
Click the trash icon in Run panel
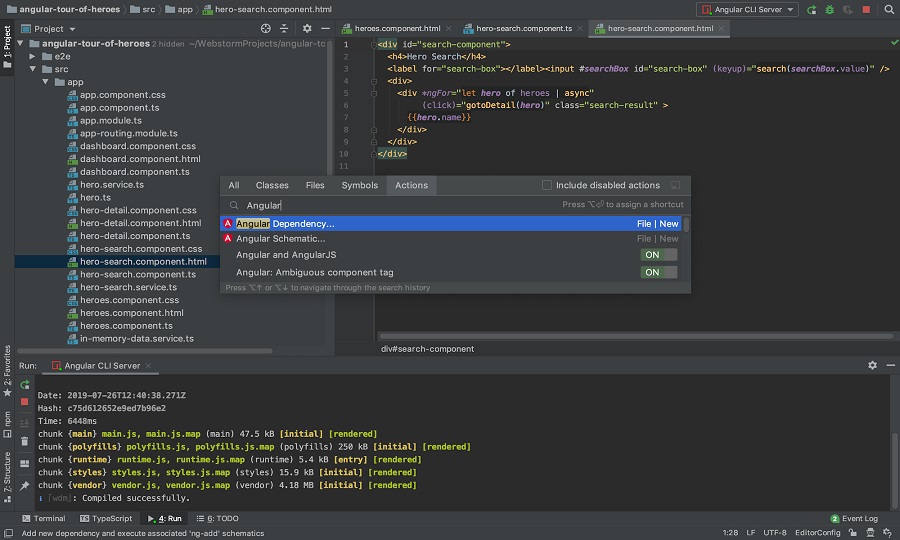24,439
